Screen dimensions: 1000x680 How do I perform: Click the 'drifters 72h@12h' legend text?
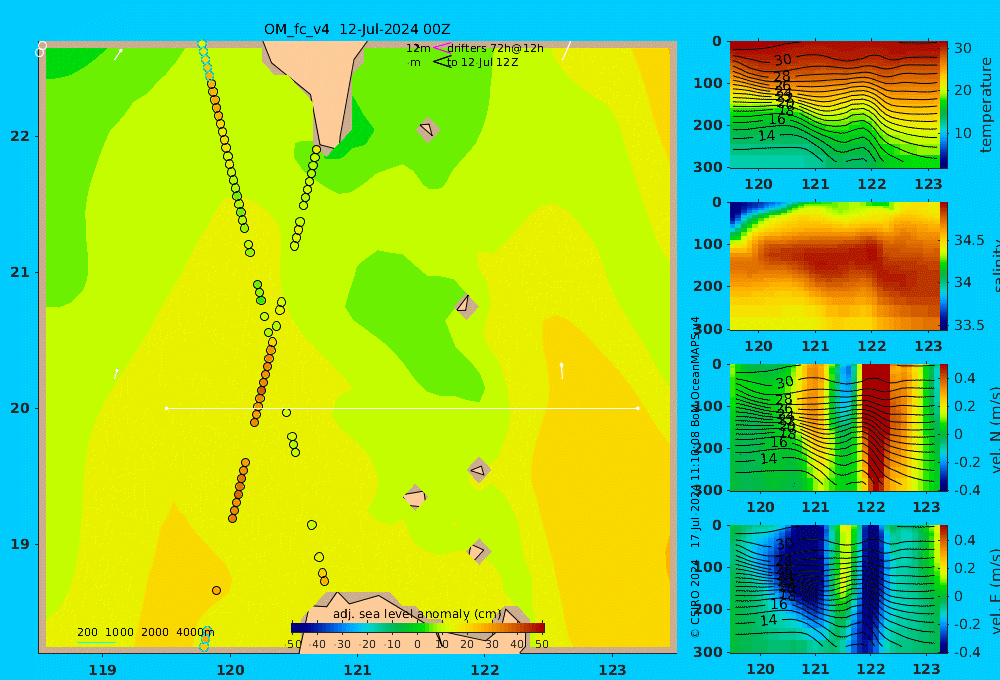point(495,48)
